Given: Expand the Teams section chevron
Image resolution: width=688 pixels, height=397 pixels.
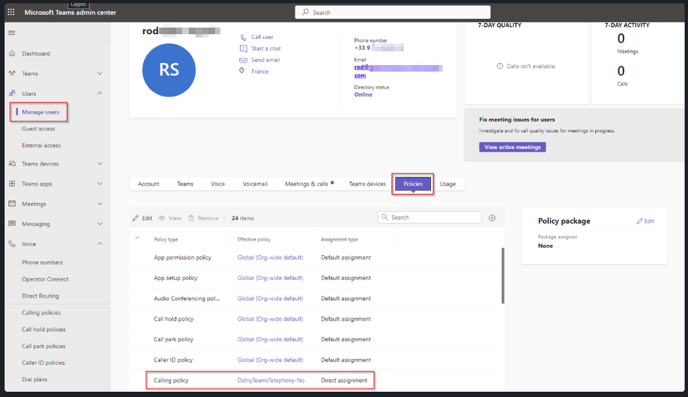Looking at the screenshot, I should 100,74.
